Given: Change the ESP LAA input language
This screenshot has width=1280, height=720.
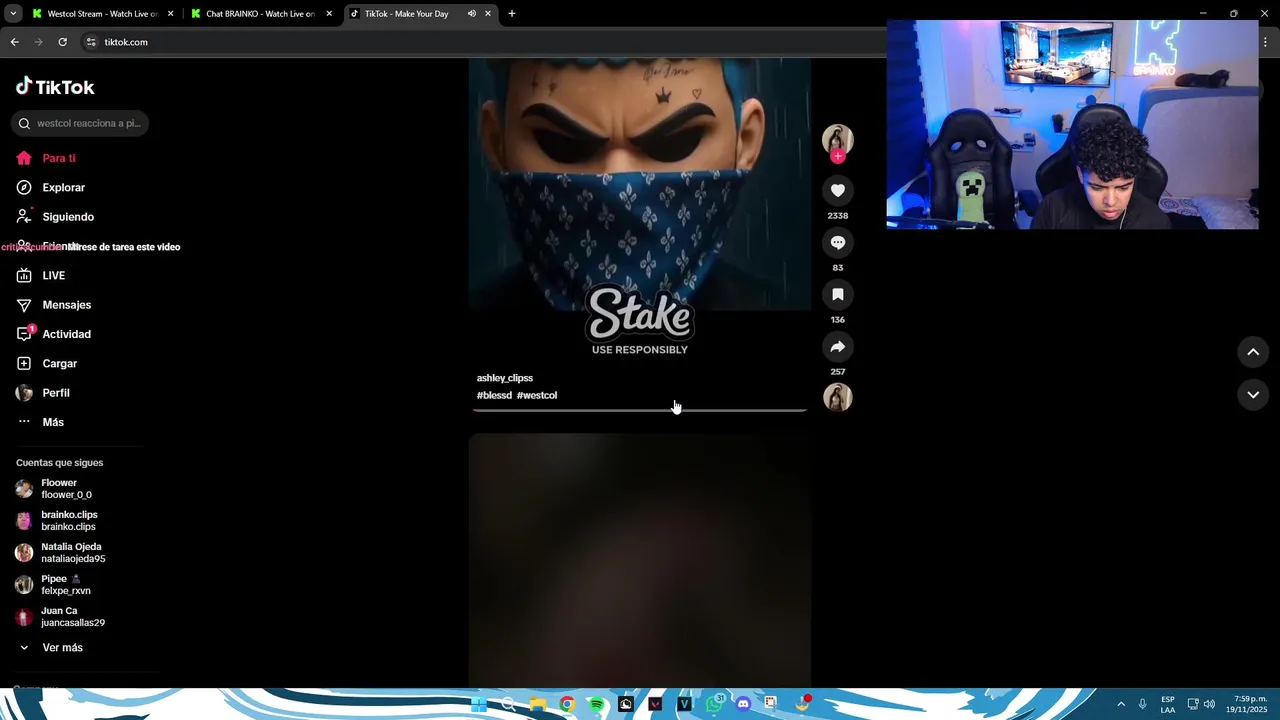Looking at the screenshot, I should pyautogui.click(x=1168, y=704).
